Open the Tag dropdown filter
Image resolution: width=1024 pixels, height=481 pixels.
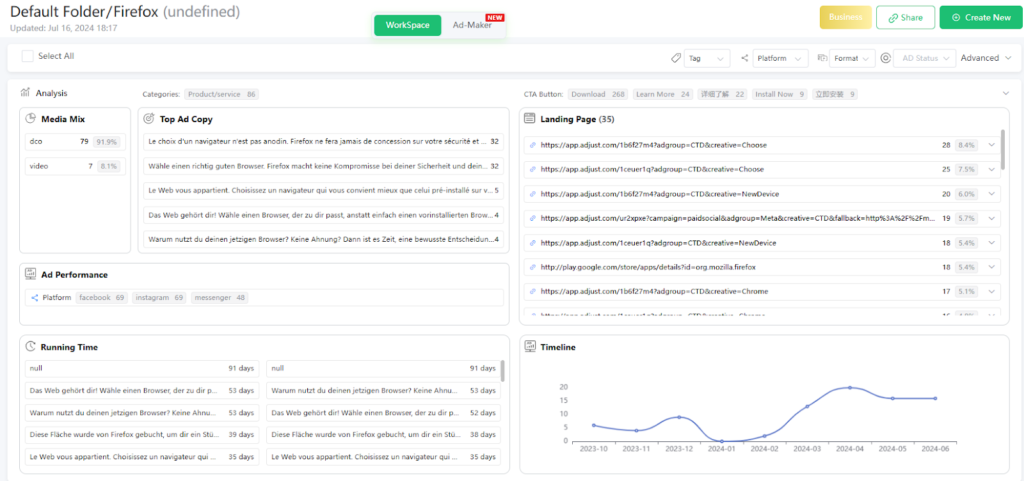[707, 58]
